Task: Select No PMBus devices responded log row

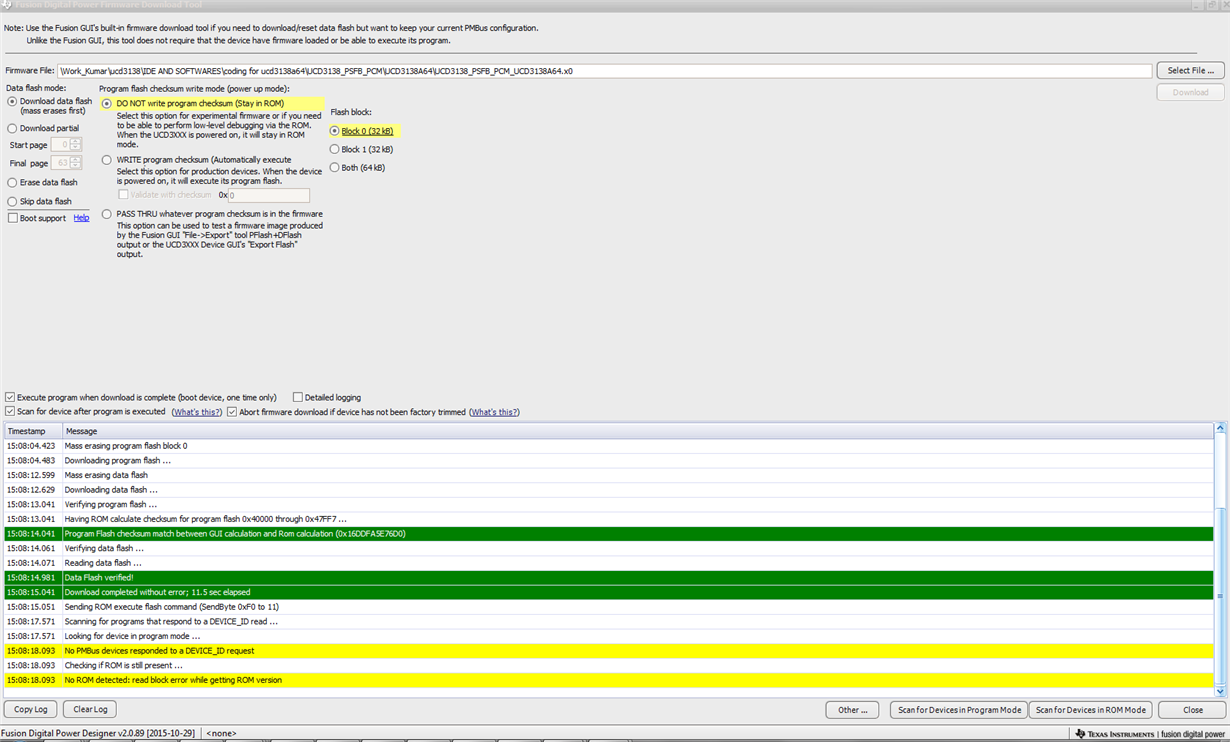Action: [609, 650]
